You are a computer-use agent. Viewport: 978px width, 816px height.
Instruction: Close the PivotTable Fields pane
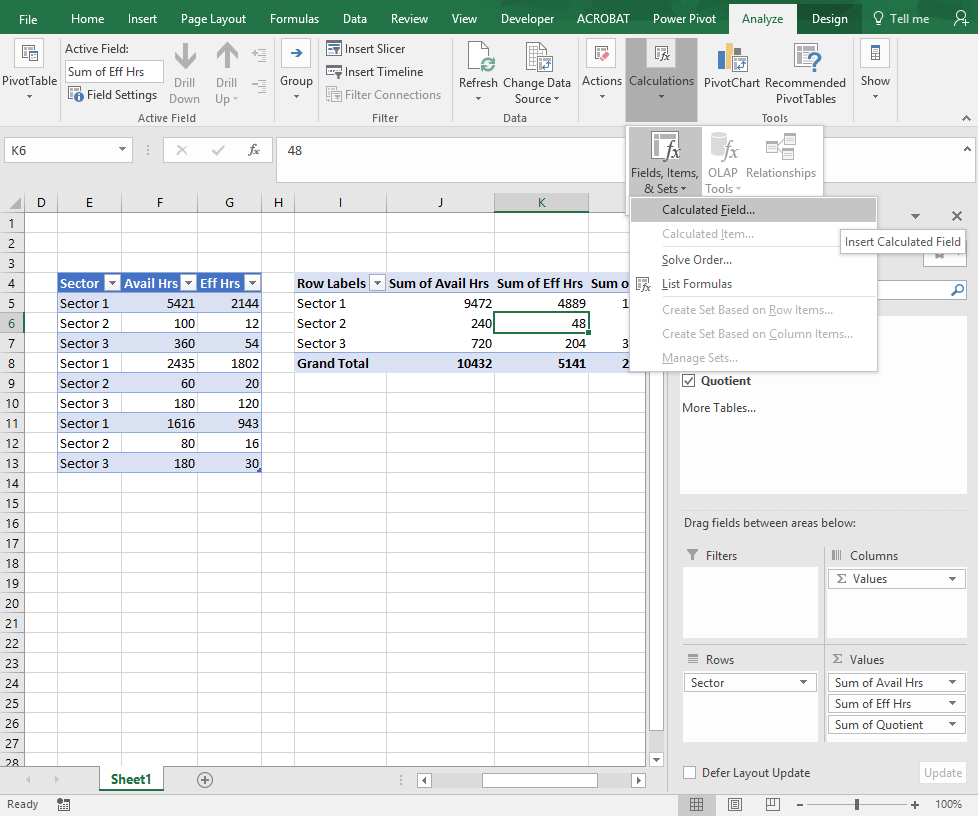957,216
